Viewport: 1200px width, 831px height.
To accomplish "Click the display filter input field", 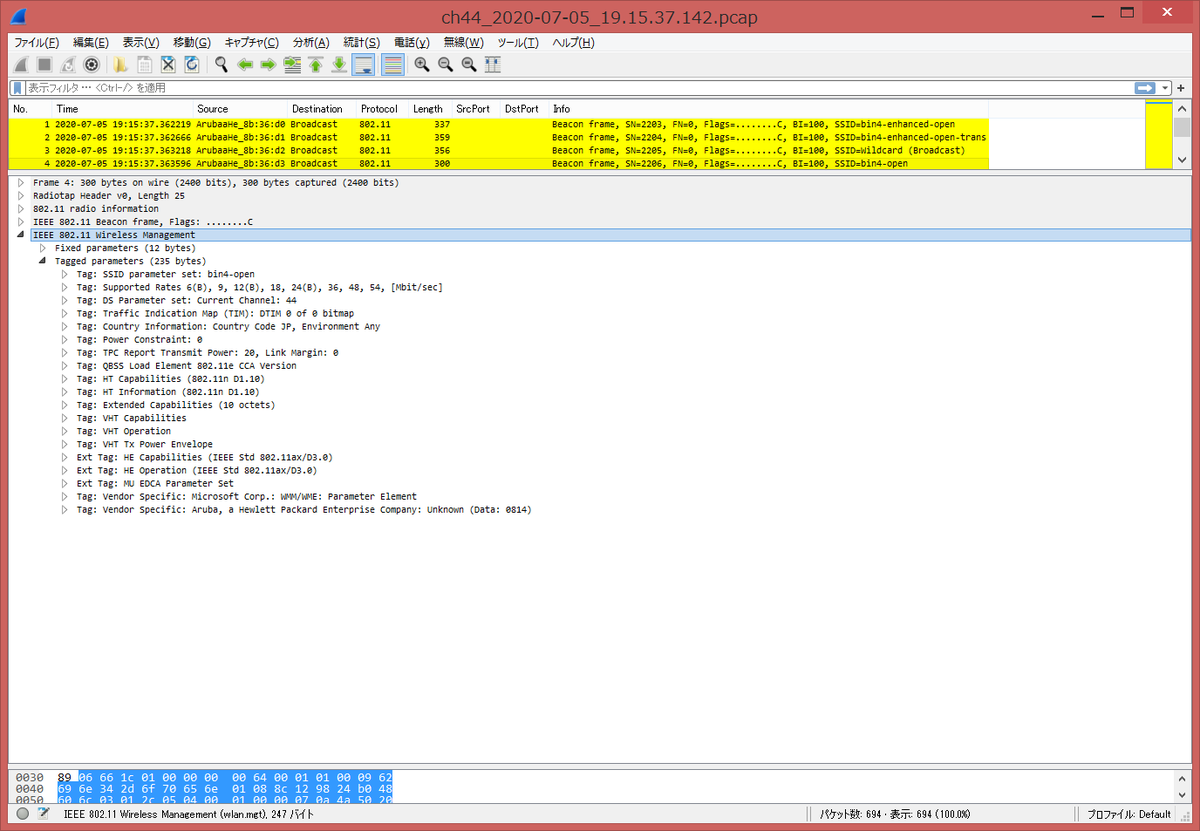I will [578, 88].
